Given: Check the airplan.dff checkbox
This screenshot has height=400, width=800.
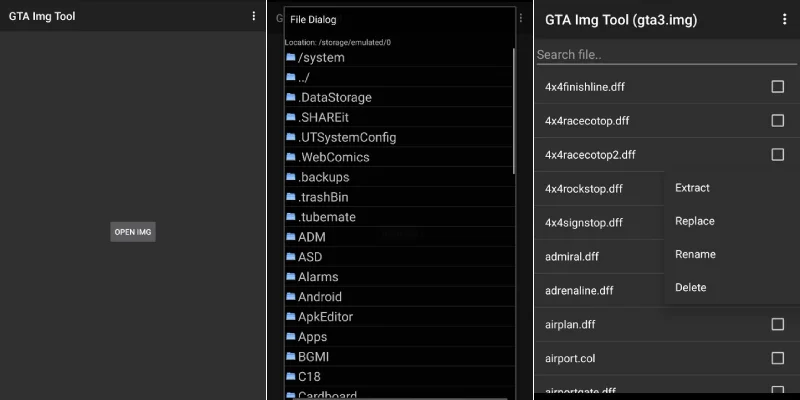Looking at the screenshot, I should 778,324.
